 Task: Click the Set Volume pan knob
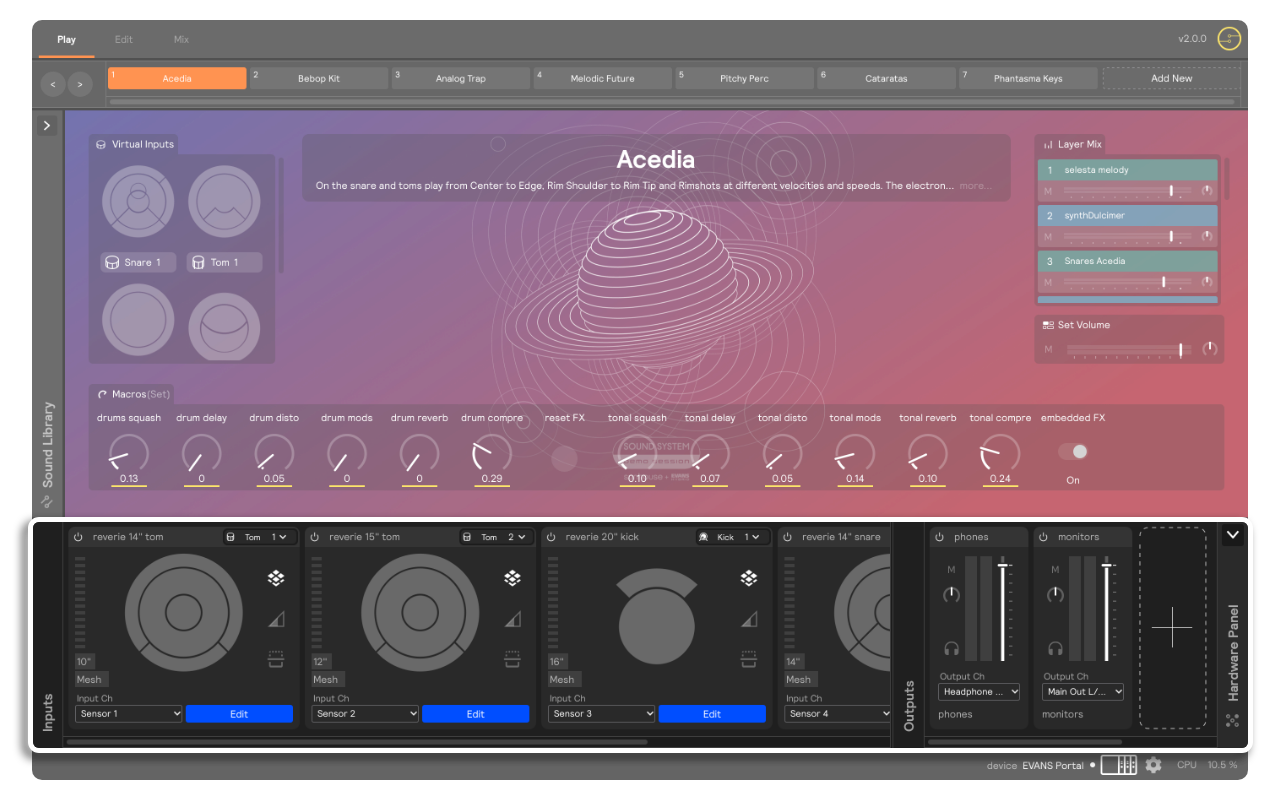(1210, 349)
